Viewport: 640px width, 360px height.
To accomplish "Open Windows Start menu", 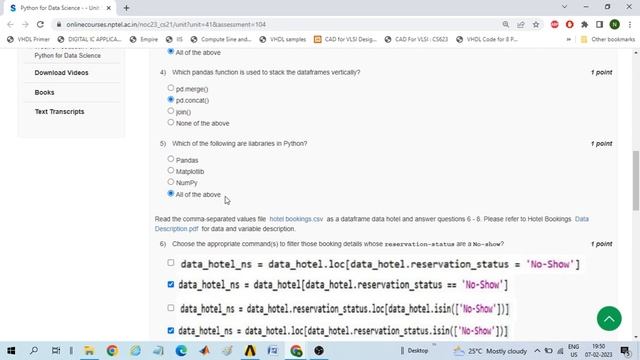I will tap(11, 351).
